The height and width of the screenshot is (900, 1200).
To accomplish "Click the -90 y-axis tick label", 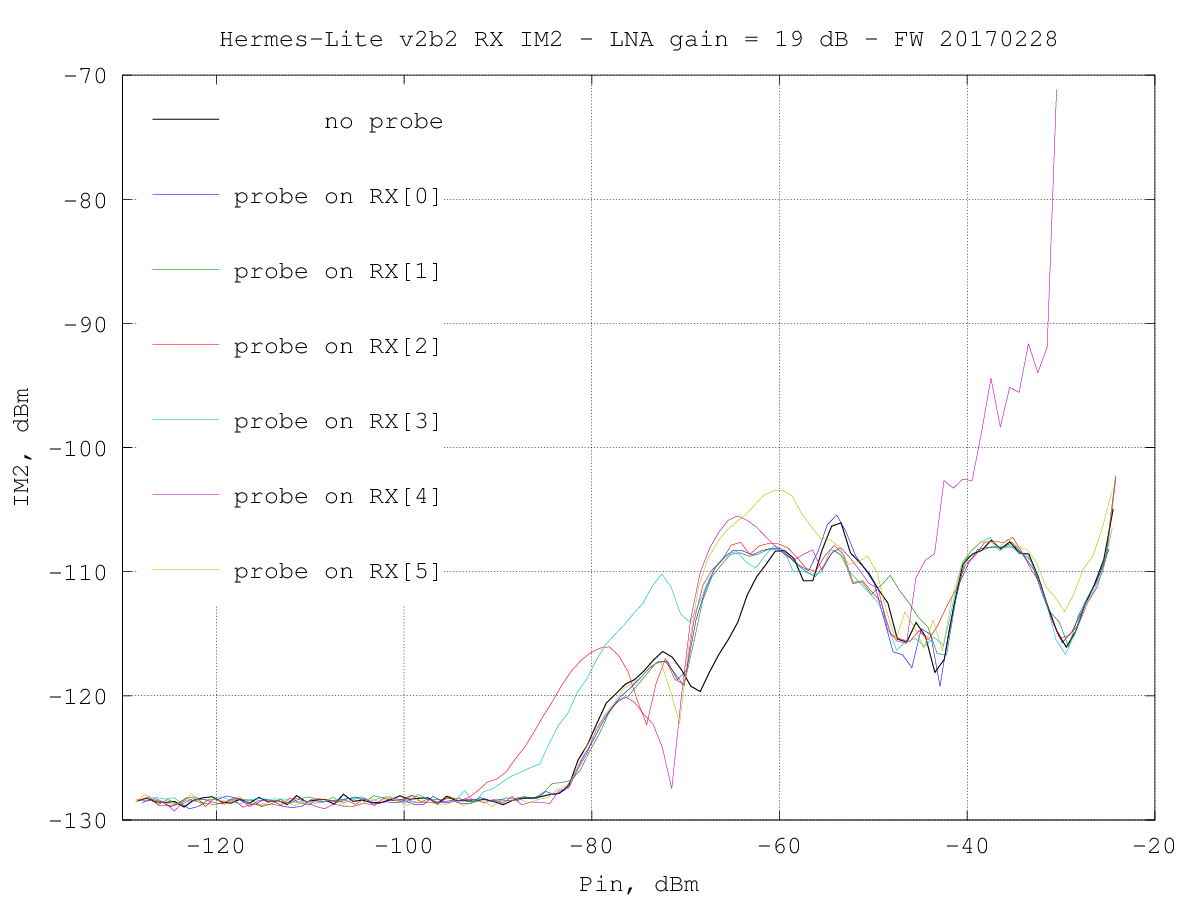I will (86, 324).
